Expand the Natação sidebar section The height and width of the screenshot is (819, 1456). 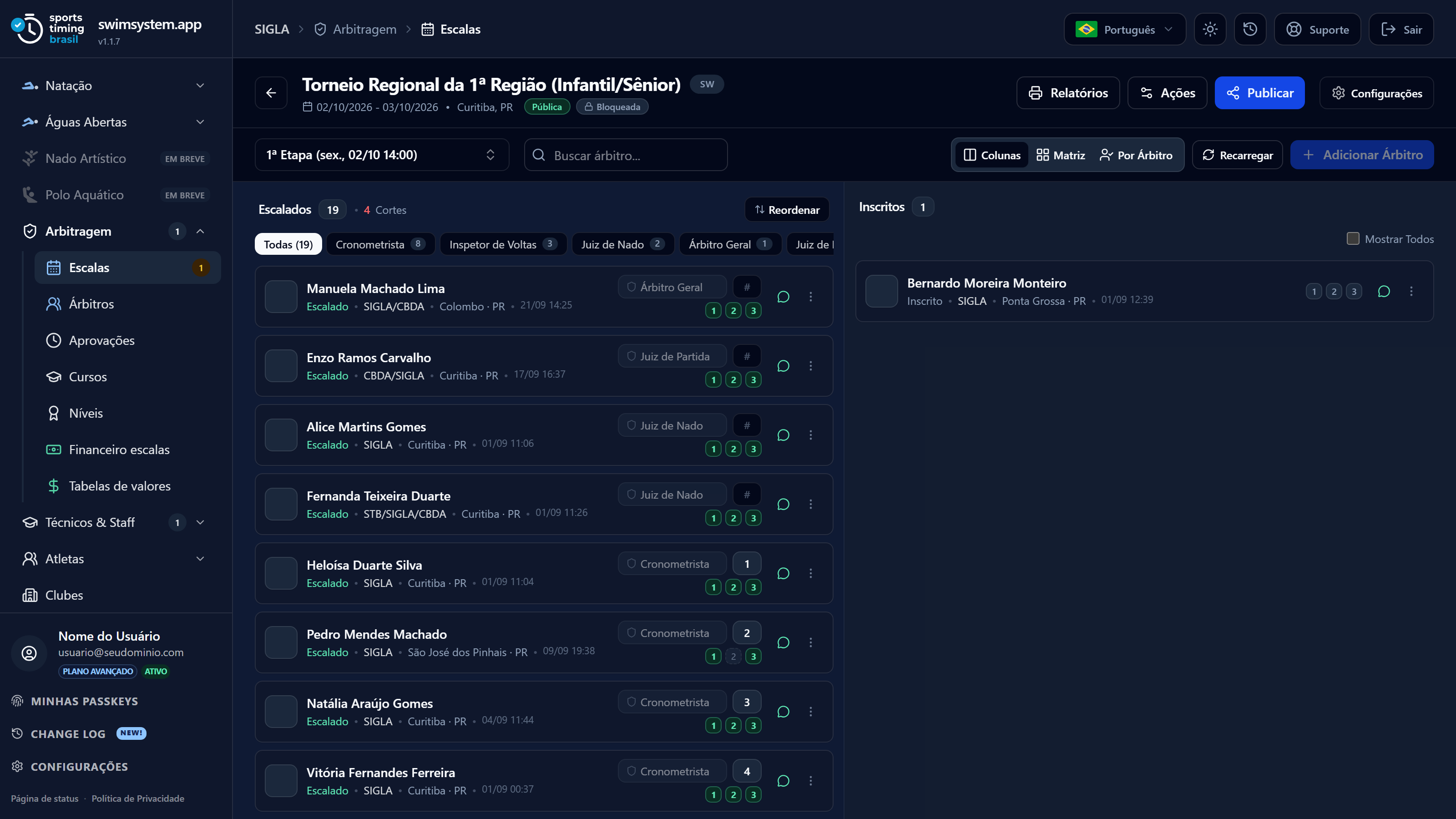click(x=116, y=86)
